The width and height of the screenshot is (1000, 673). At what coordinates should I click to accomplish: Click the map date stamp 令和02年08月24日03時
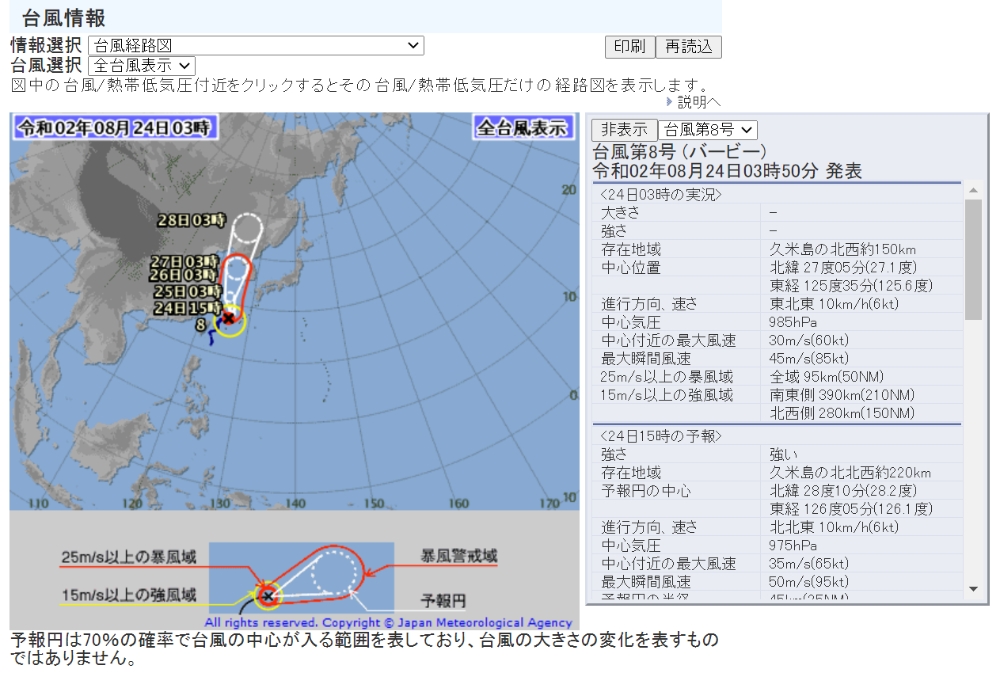point(115,128)
